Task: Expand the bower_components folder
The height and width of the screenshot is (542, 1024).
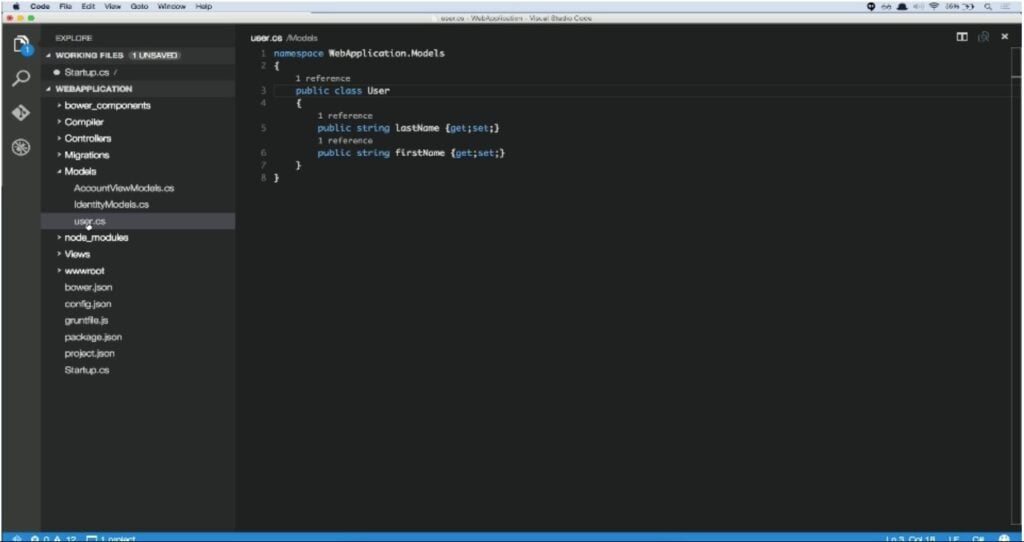Action: 59,105
